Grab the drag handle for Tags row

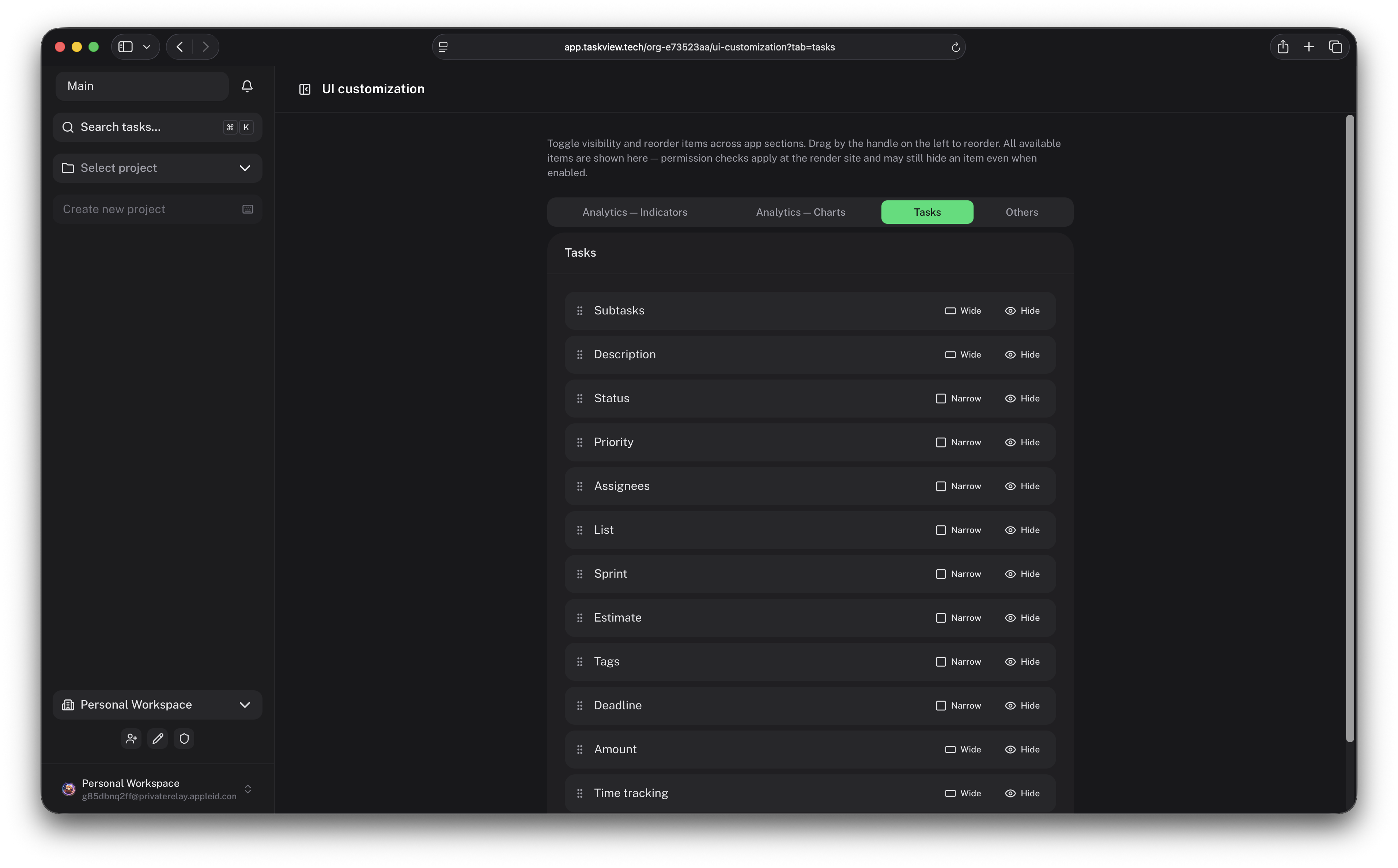(x=579, y=662)
